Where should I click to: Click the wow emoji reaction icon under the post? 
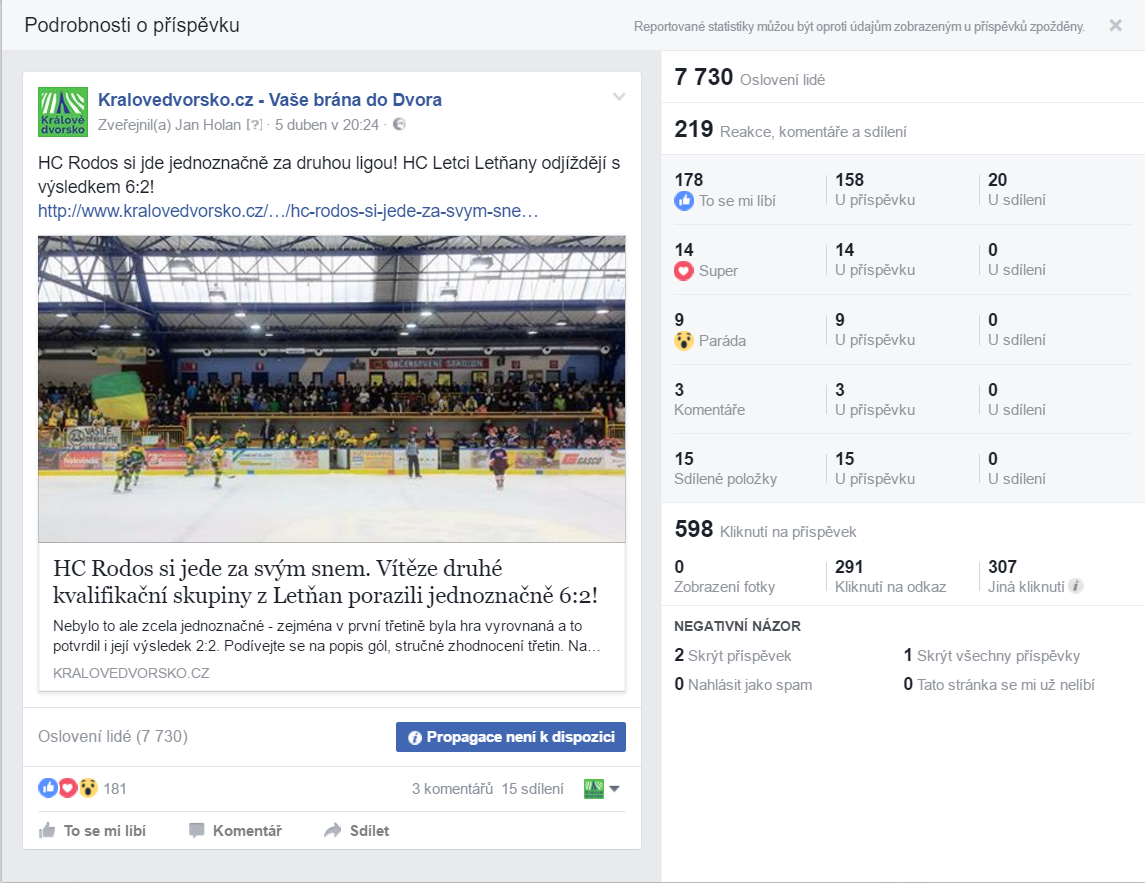pos(88,788)
